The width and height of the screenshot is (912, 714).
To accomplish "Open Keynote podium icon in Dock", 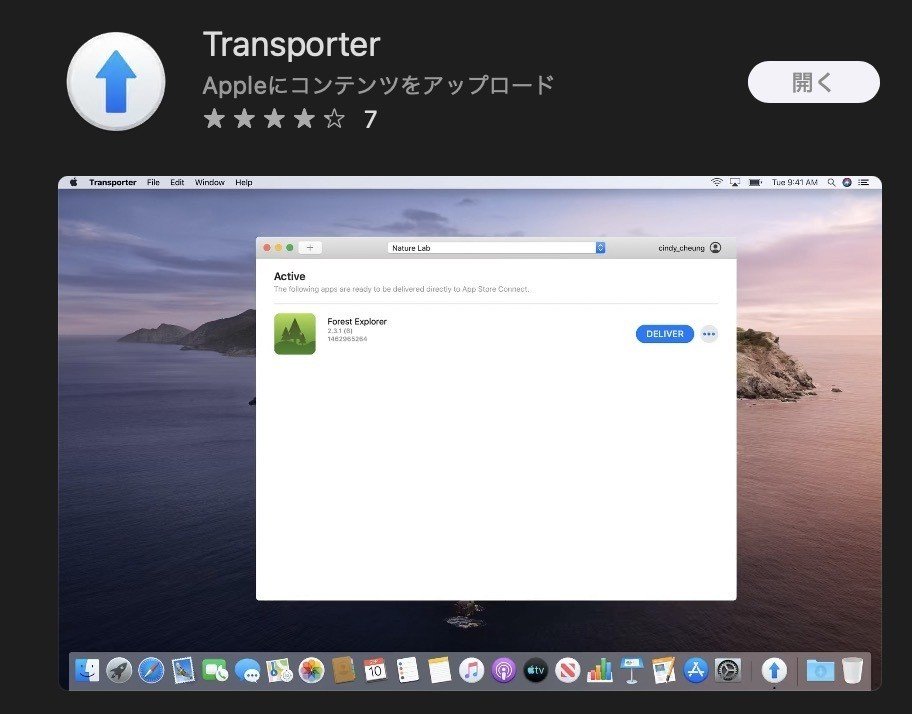I will 632,670.
